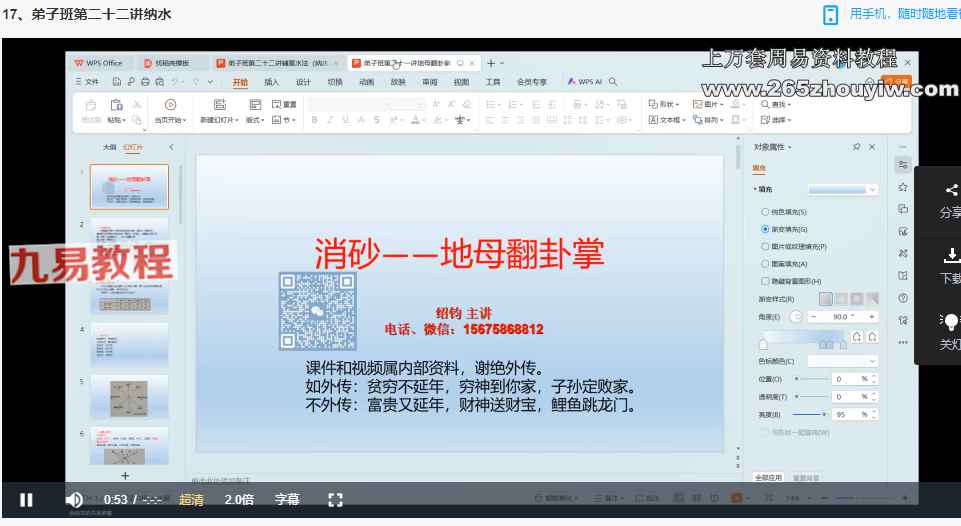Pin the 对象属性 panel

click(x=856, y=147)
